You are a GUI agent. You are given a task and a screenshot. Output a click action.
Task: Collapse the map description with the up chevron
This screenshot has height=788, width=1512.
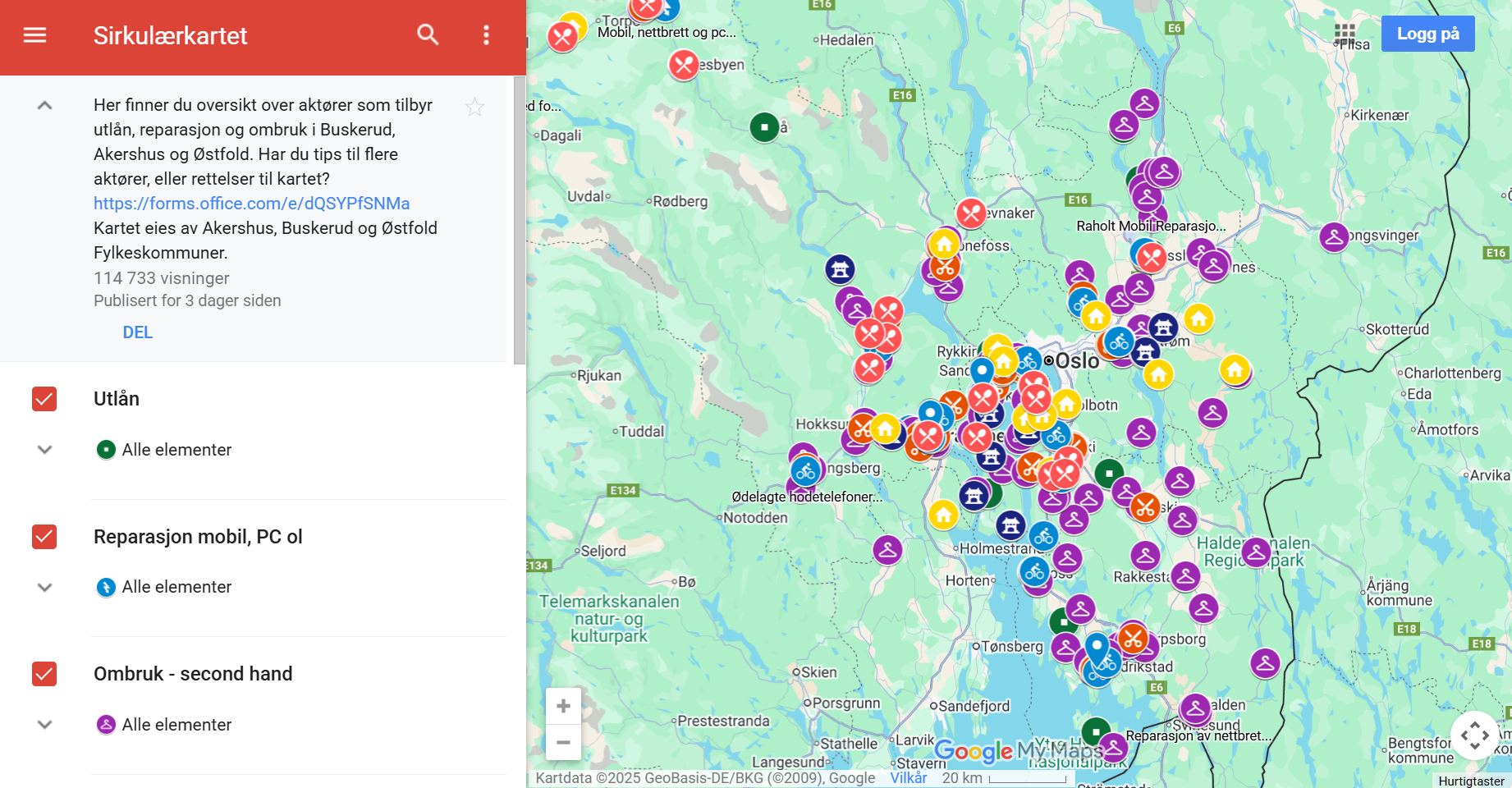pos(45,105)
